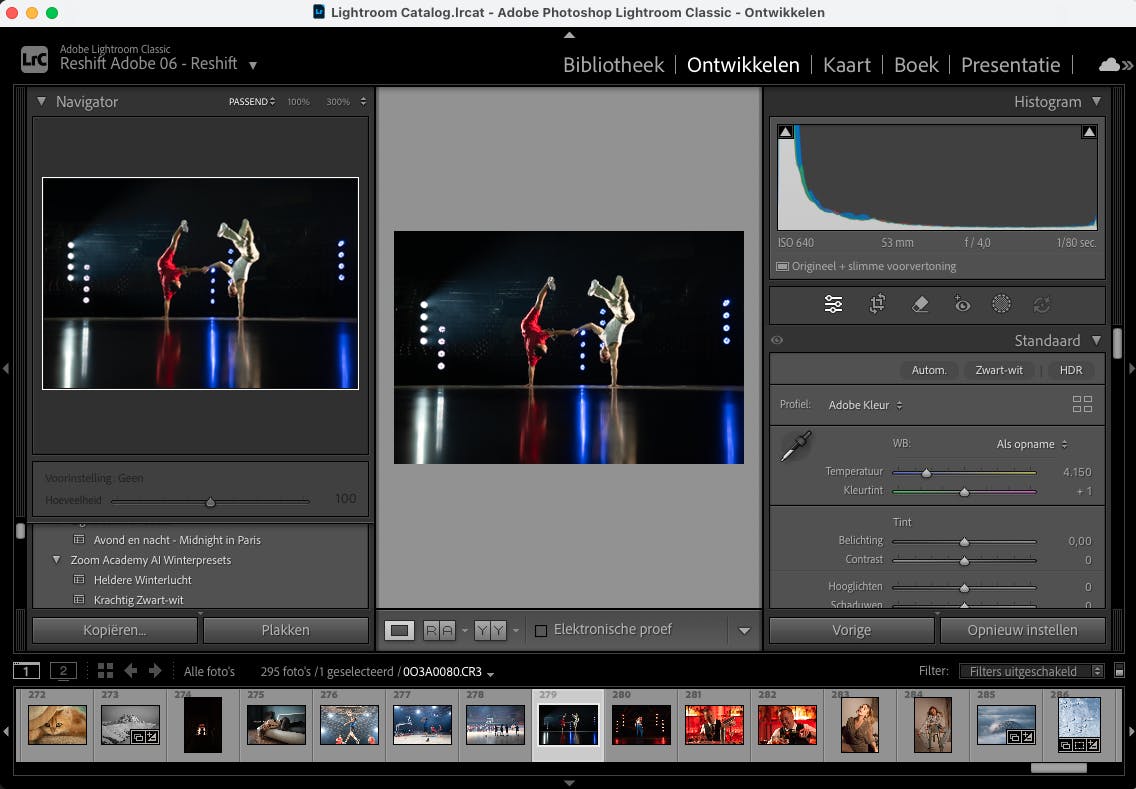Open the Spot removal tool

[921, 304]
